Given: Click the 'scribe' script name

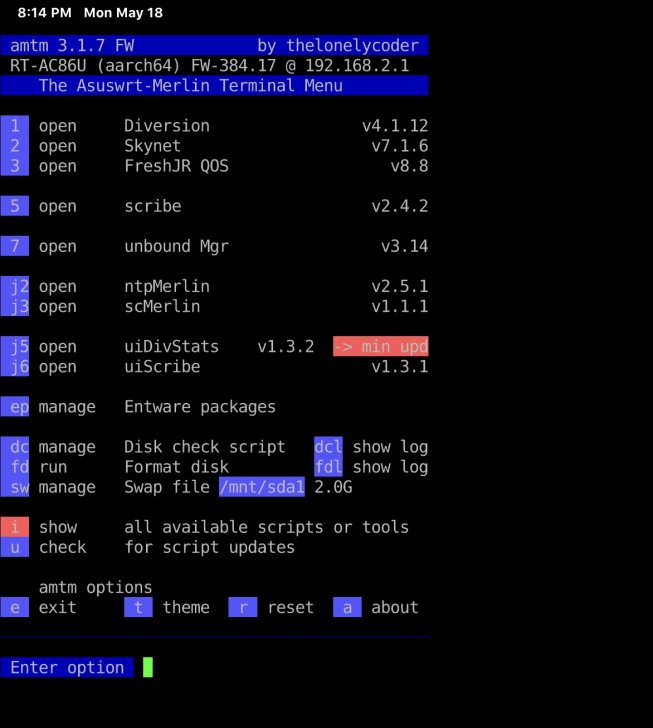Looking at the screenshot, I should tap(152, 206).
